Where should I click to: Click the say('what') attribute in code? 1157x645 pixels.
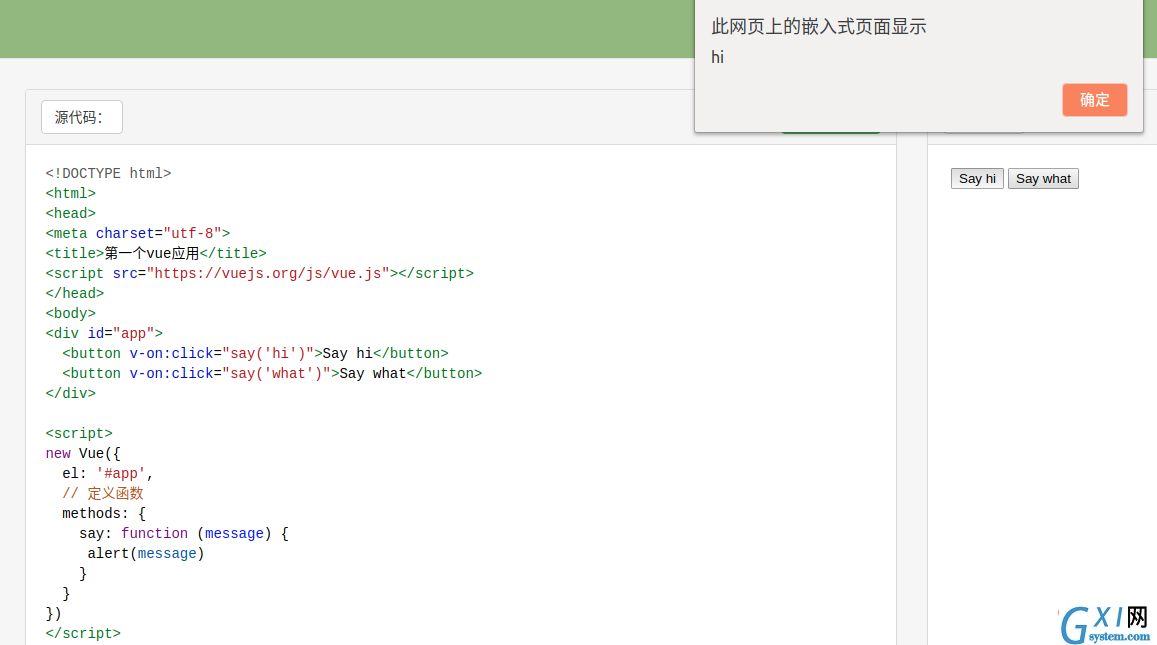pos(277,373)
